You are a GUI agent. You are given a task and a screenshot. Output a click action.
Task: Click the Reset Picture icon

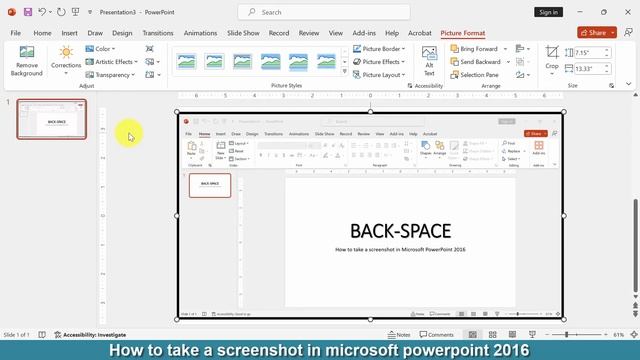153,75
